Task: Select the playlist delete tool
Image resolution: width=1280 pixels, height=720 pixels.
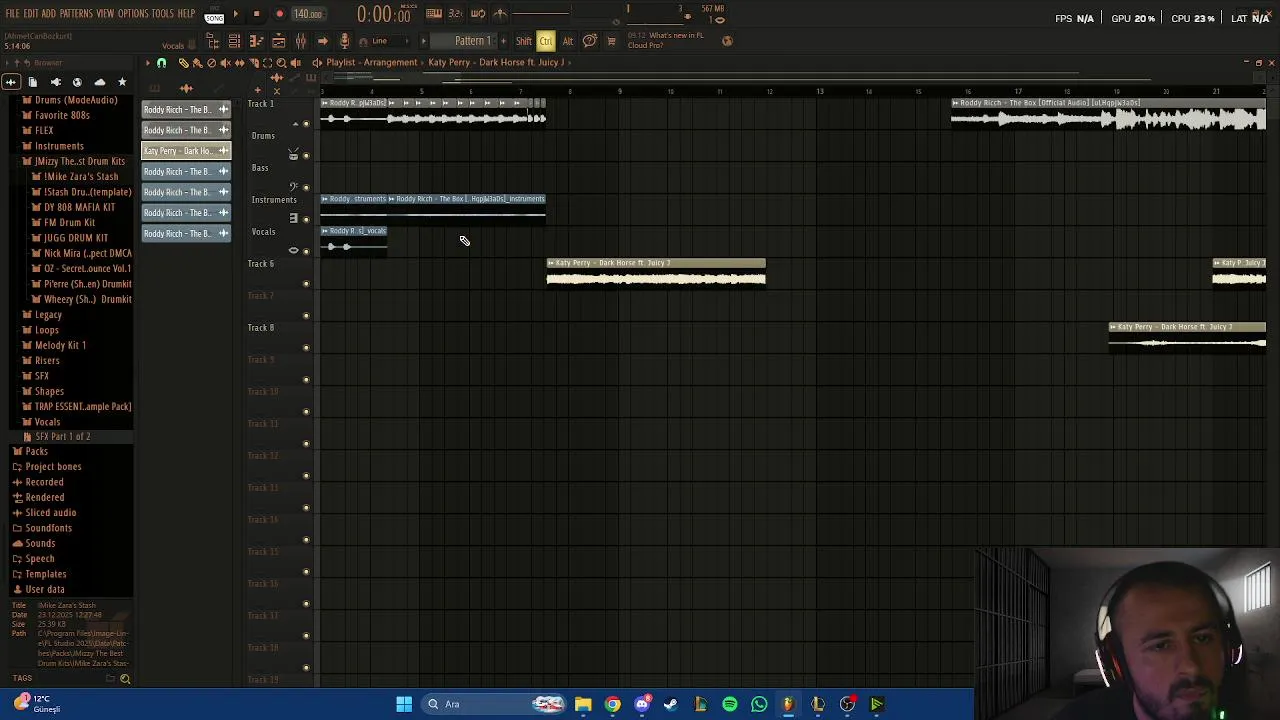Action: (x=211, y=62)
